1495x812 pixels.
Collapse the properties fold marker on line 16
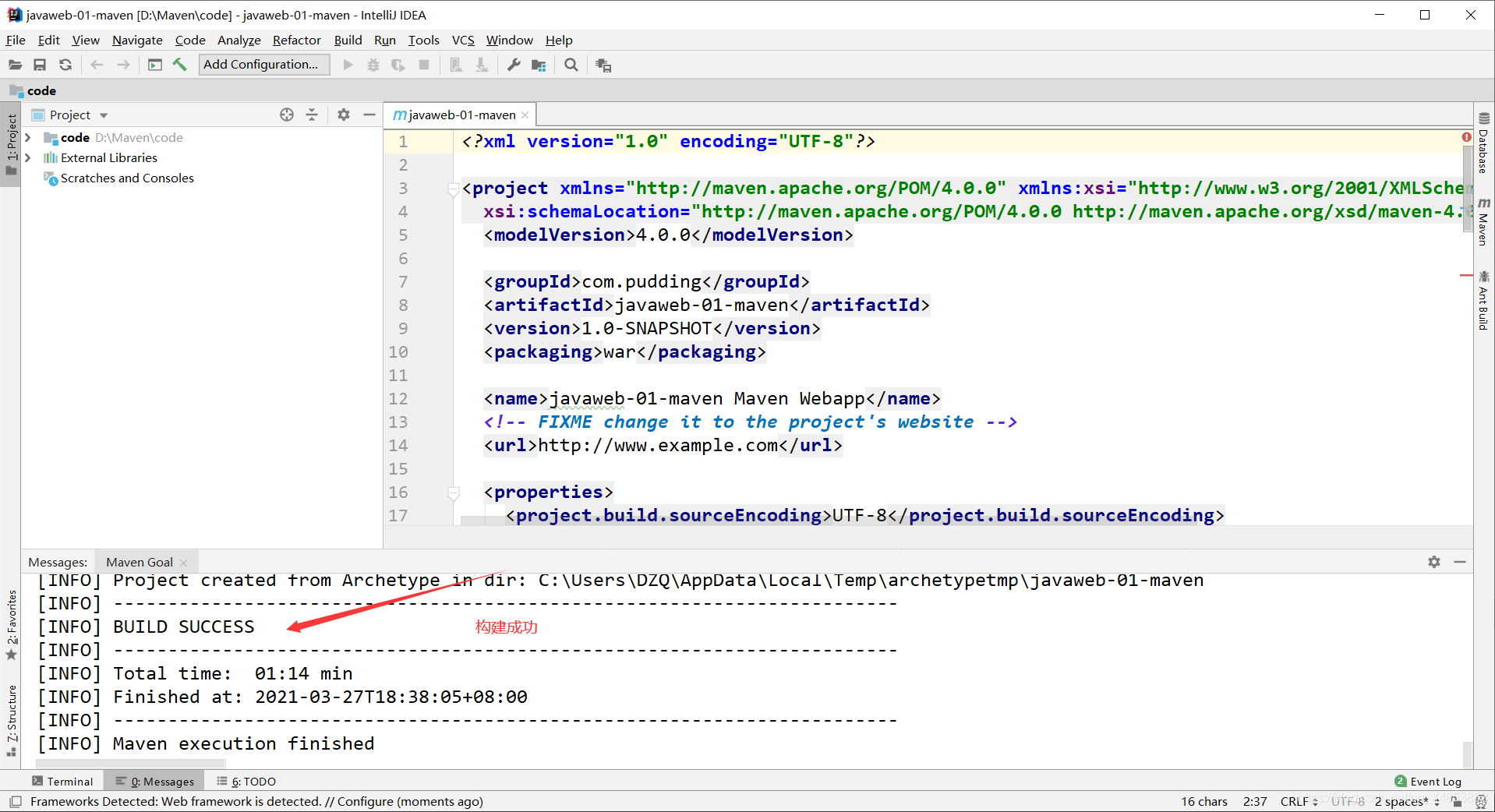(x=453, y=492)
